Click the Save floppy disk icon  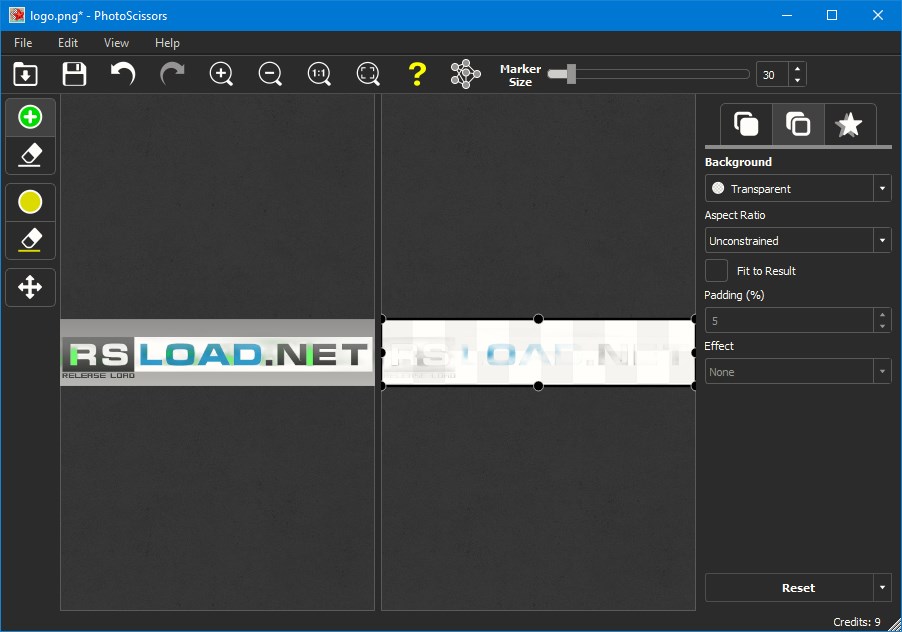click(74, 74)
